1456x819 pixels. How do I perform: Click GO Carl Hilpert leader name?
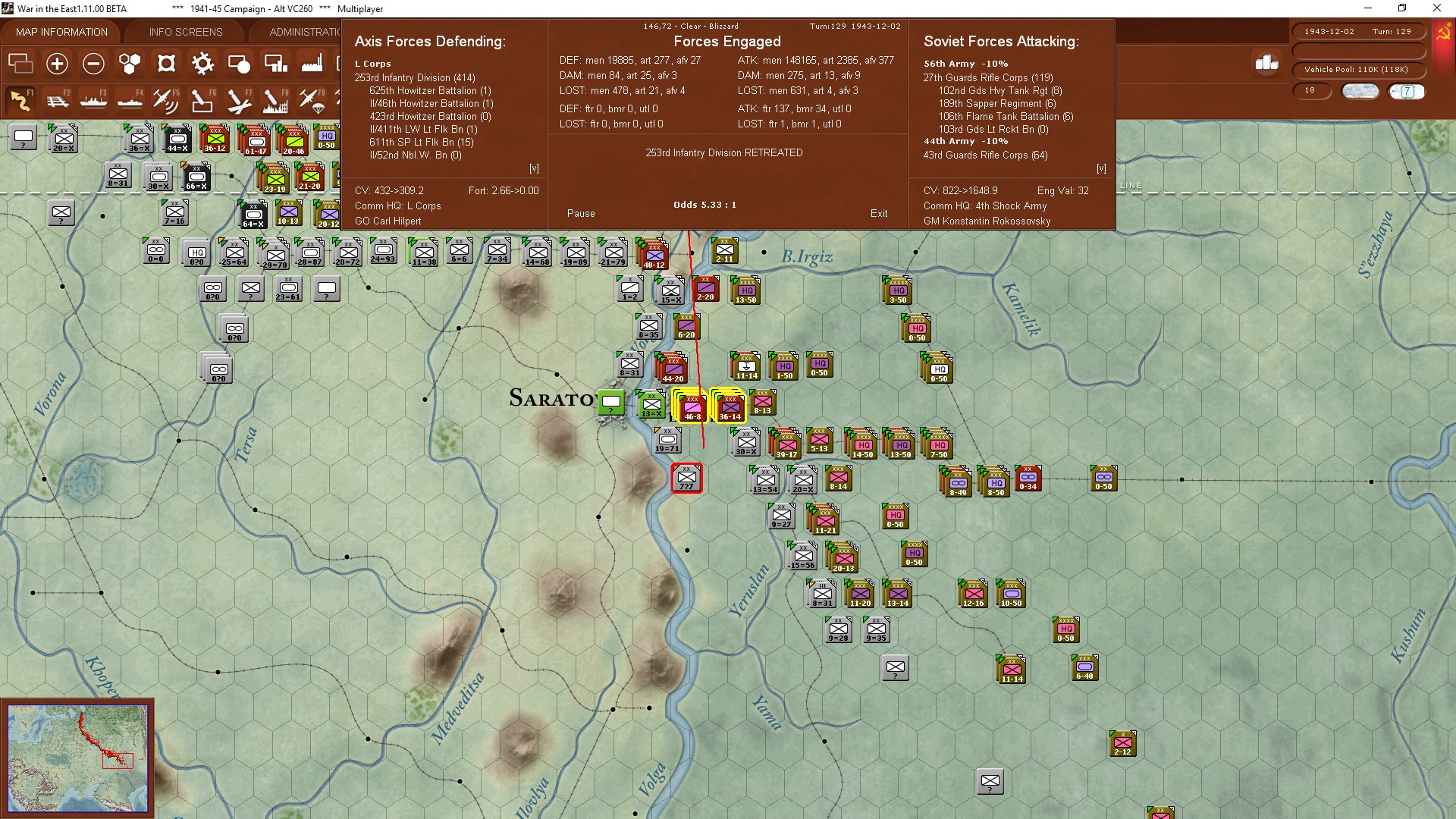388,221
